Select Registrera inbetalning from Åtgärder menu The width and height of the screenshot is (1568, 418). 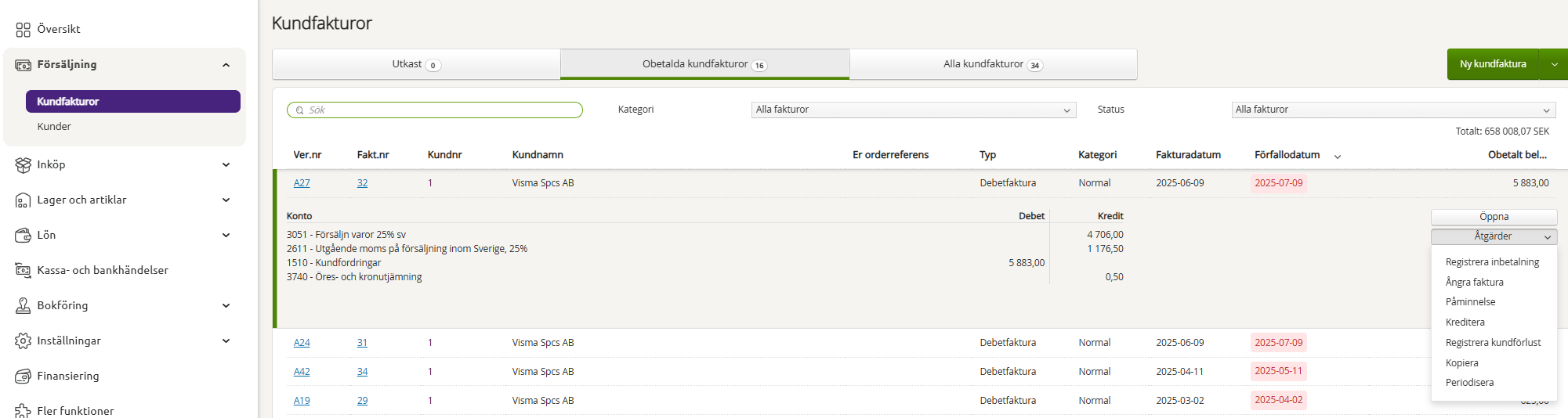tap(1492, 262)
